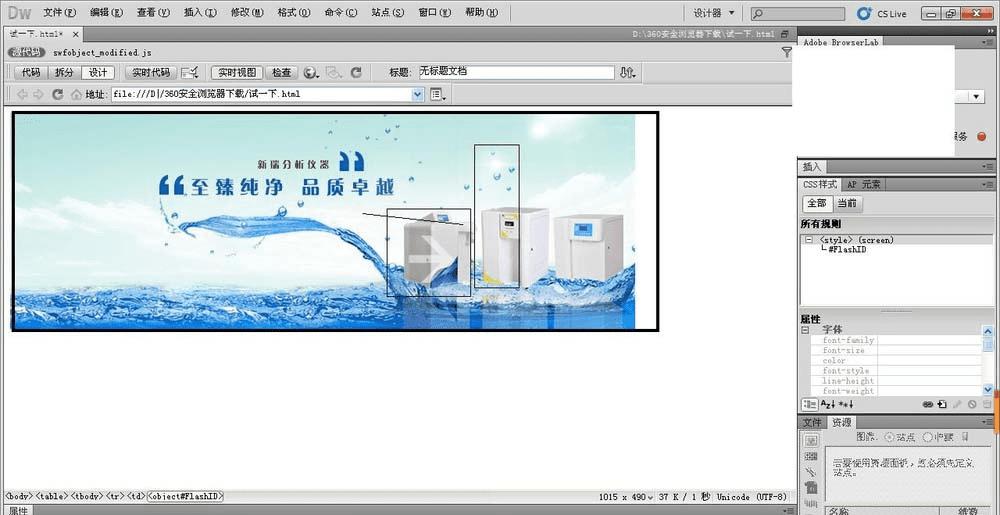The image size is (1000, 515).
Task: Open the 查看(V) menu
Action: (x=153, y=12)
